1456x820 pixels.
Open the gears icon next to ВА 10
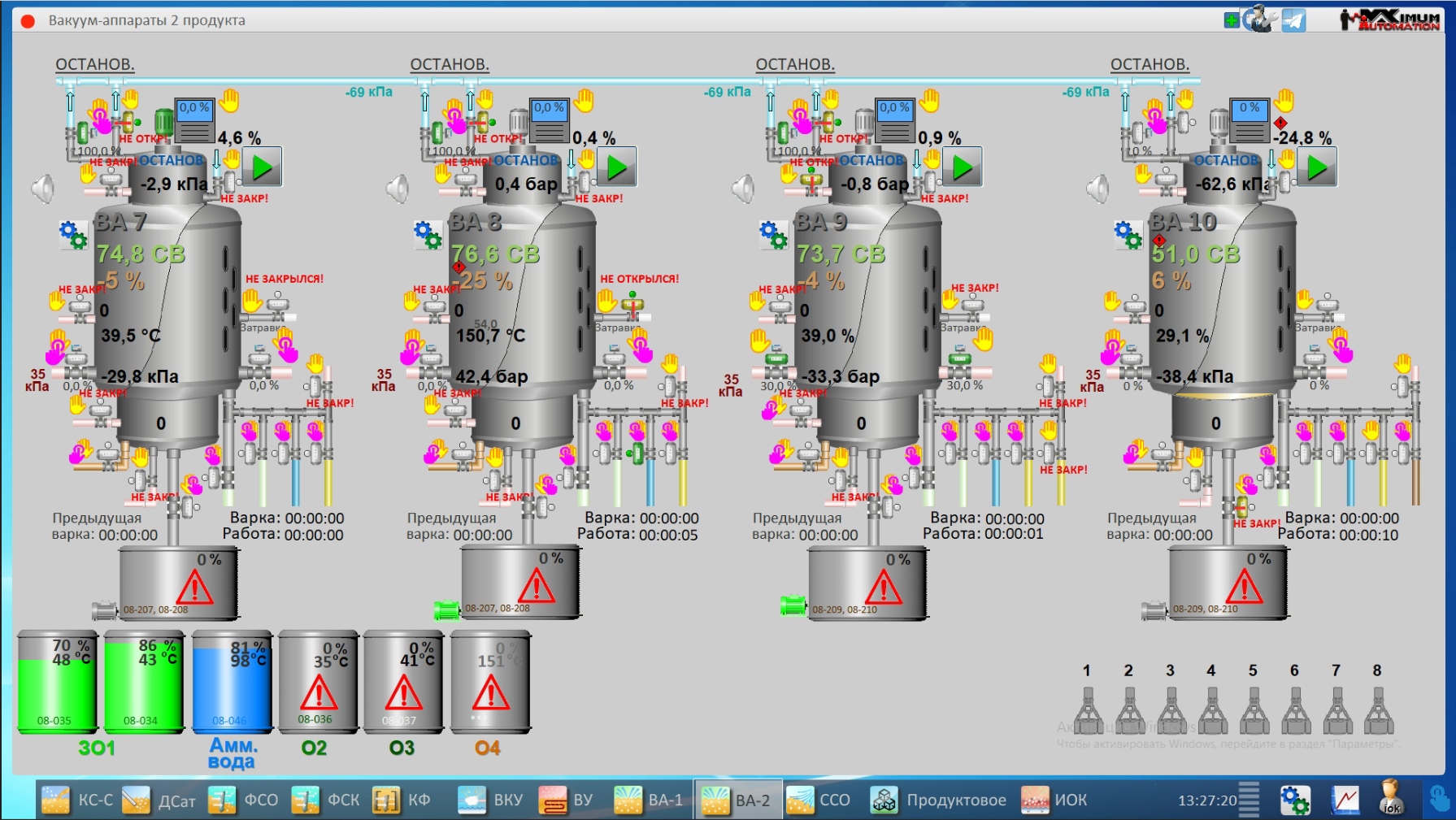(x=1128, y=235)
